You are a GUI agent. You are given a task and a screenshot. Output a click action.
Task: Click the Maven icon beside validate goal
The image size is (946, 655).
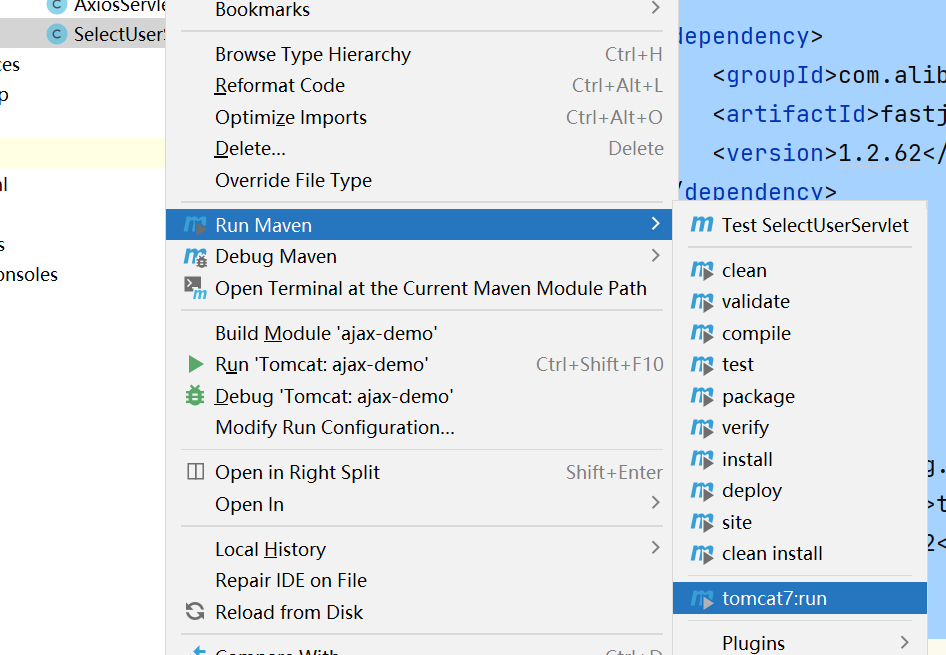pos(702,302)
